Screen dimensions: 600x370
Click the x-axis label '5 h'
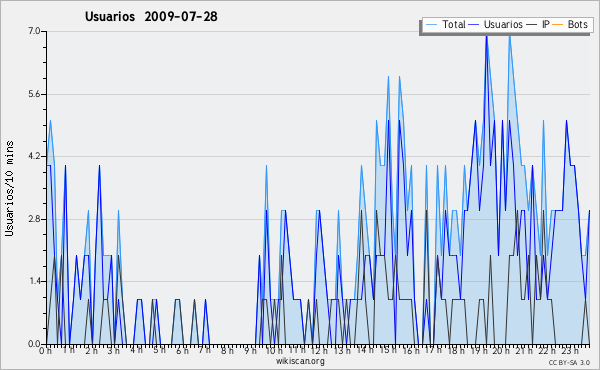(x=159, y=350)
